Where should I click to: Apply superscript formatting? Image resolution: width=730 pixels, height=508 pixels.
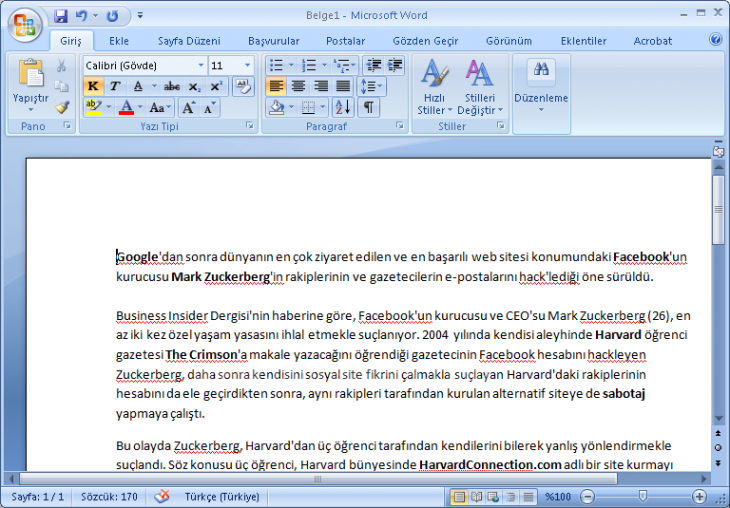coord(216,87)
